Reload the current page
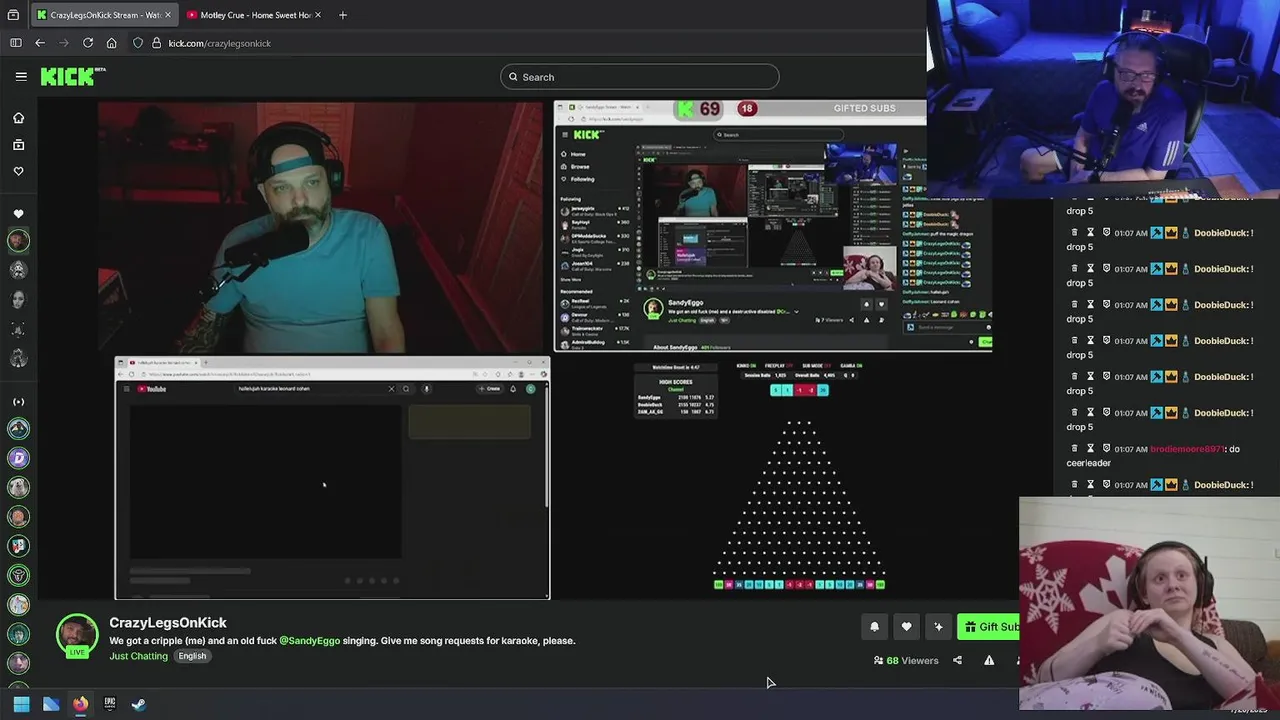Image resolution: width=1280 pixels, height=720 pixels. click(88, 43)
